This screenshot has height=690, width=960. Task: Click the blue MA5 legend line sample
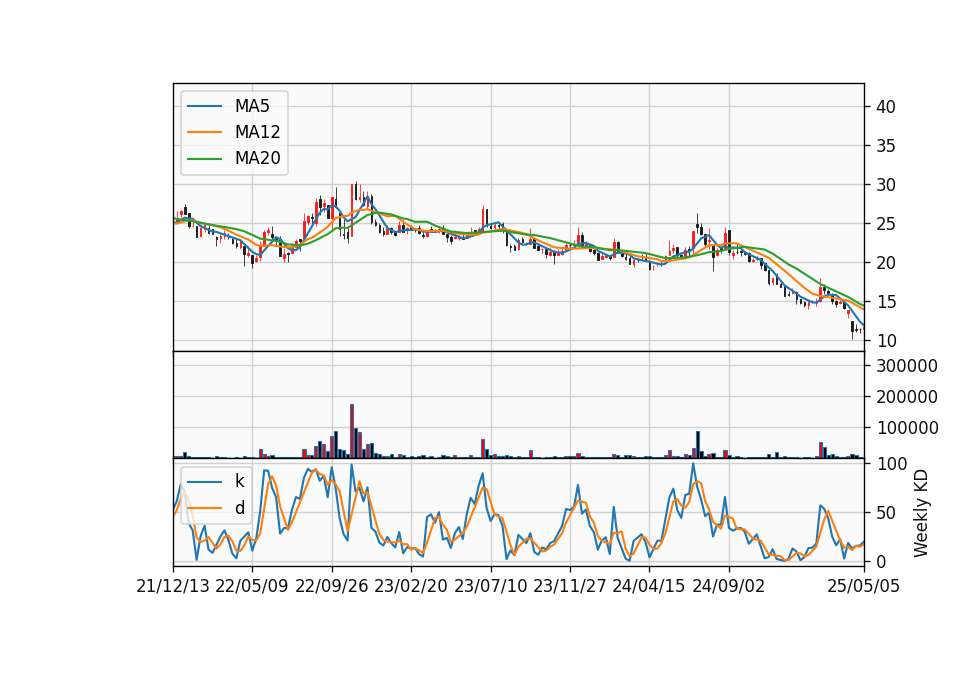(x=204, y=107)
